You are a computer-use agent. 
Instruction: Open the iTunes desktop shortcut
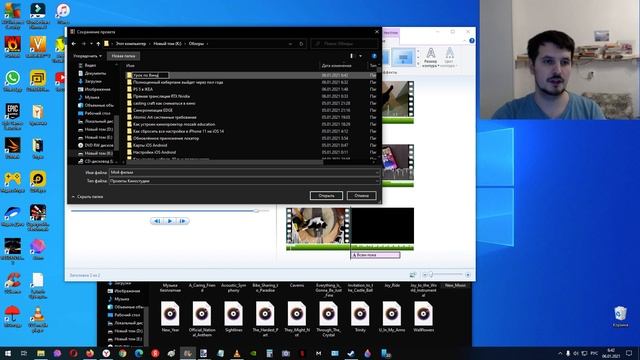point(63,14)
